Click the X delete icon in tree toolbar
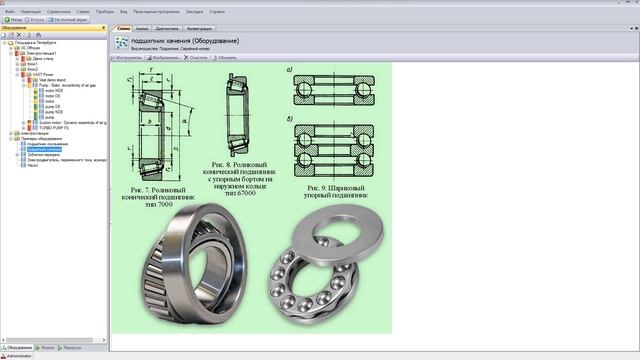This screenshot has height=360, width=640. 19,35
